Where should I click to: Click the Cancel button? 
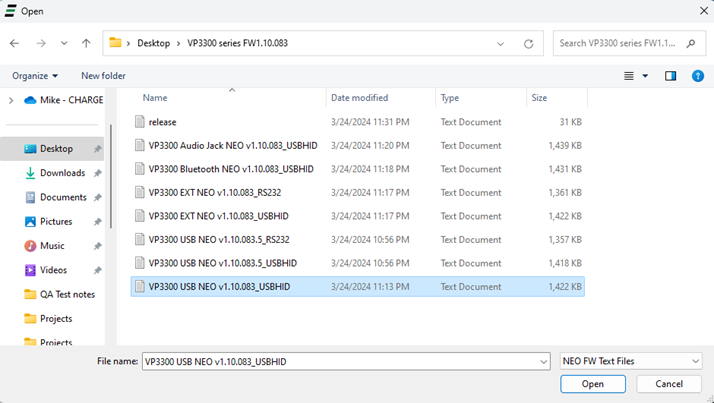(x=668, y=384)
